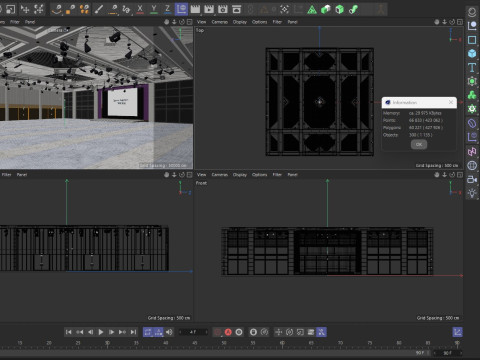Enable the Z axis lock
Screen dimensions: 480x360
pos(167,9)
